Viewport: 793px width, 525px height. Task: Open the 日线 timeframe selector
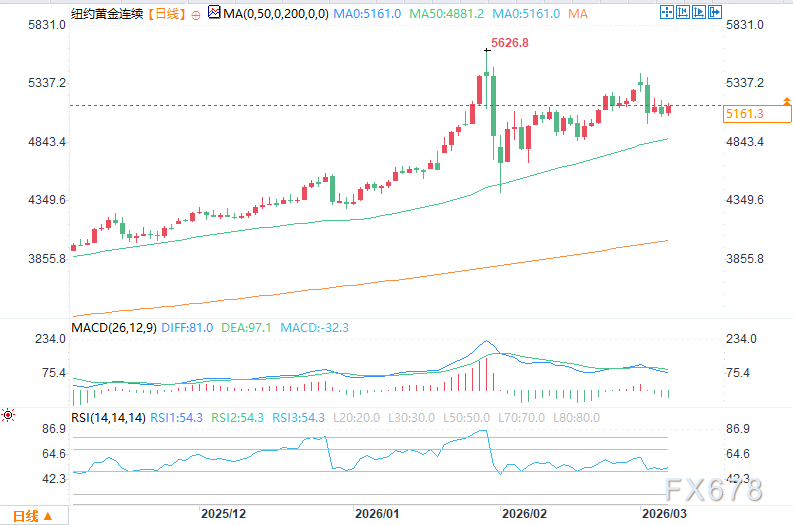166,13
